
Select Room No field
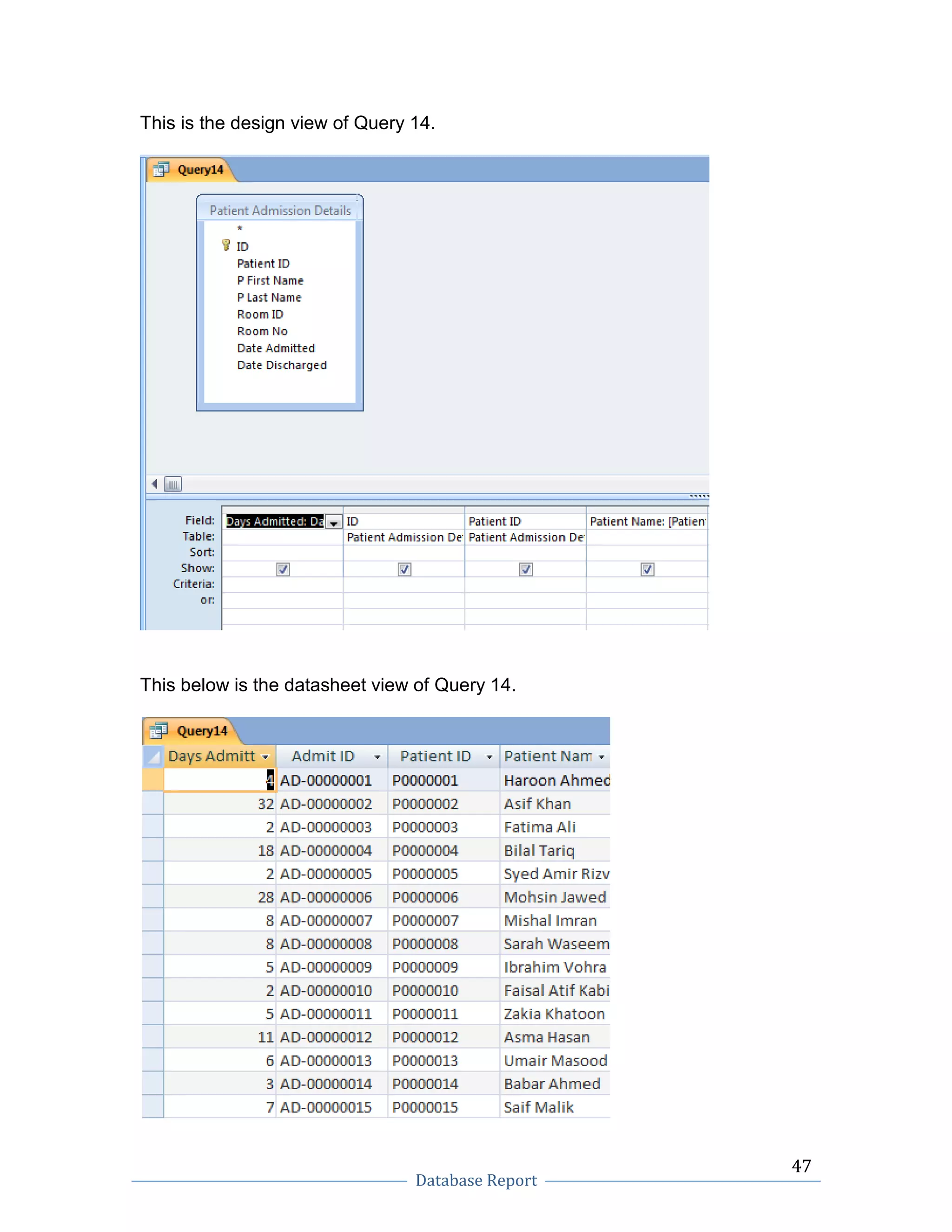262,331
